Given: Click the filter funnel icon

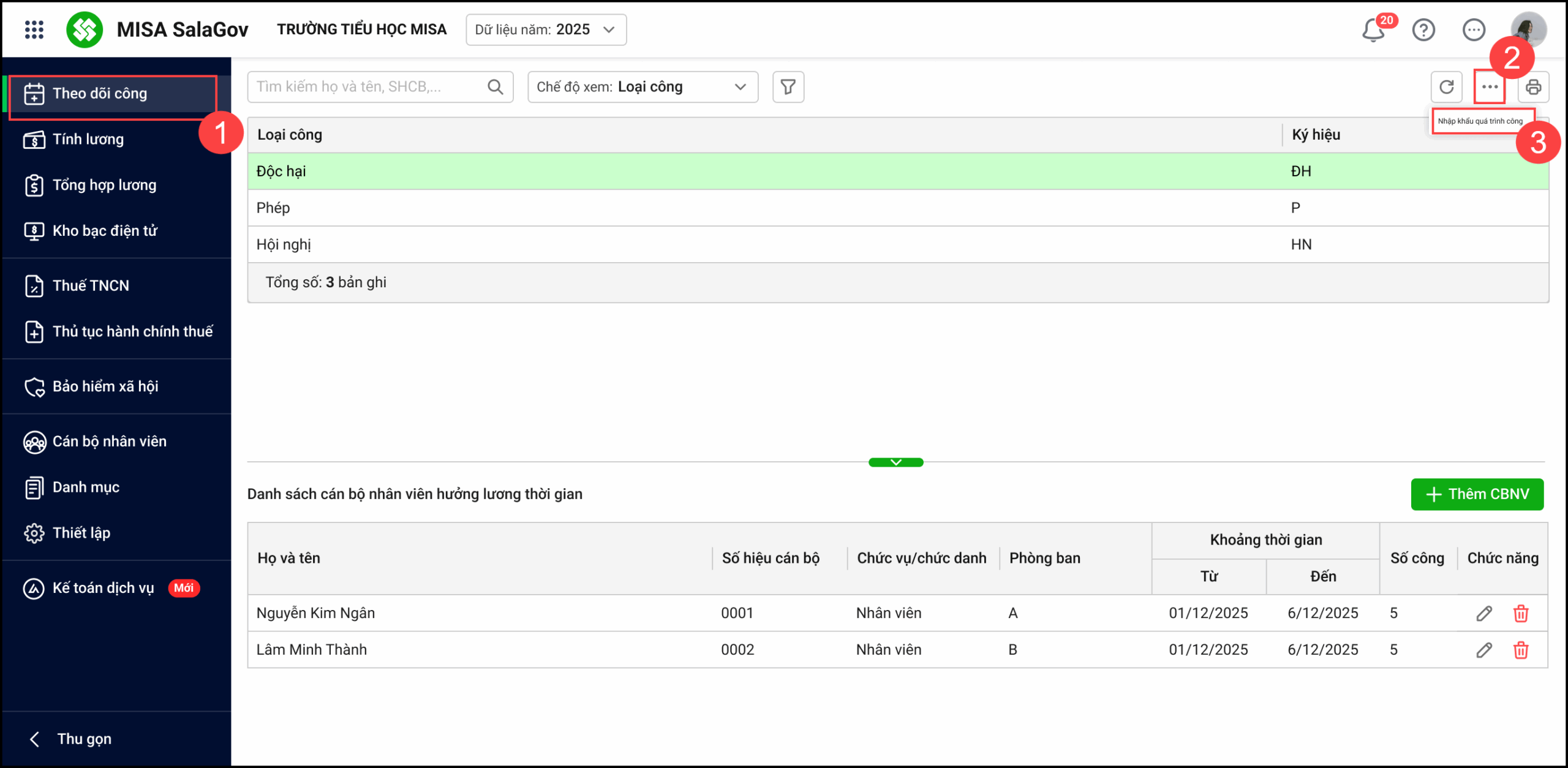Looking at the screenshot, I should 788,87.
